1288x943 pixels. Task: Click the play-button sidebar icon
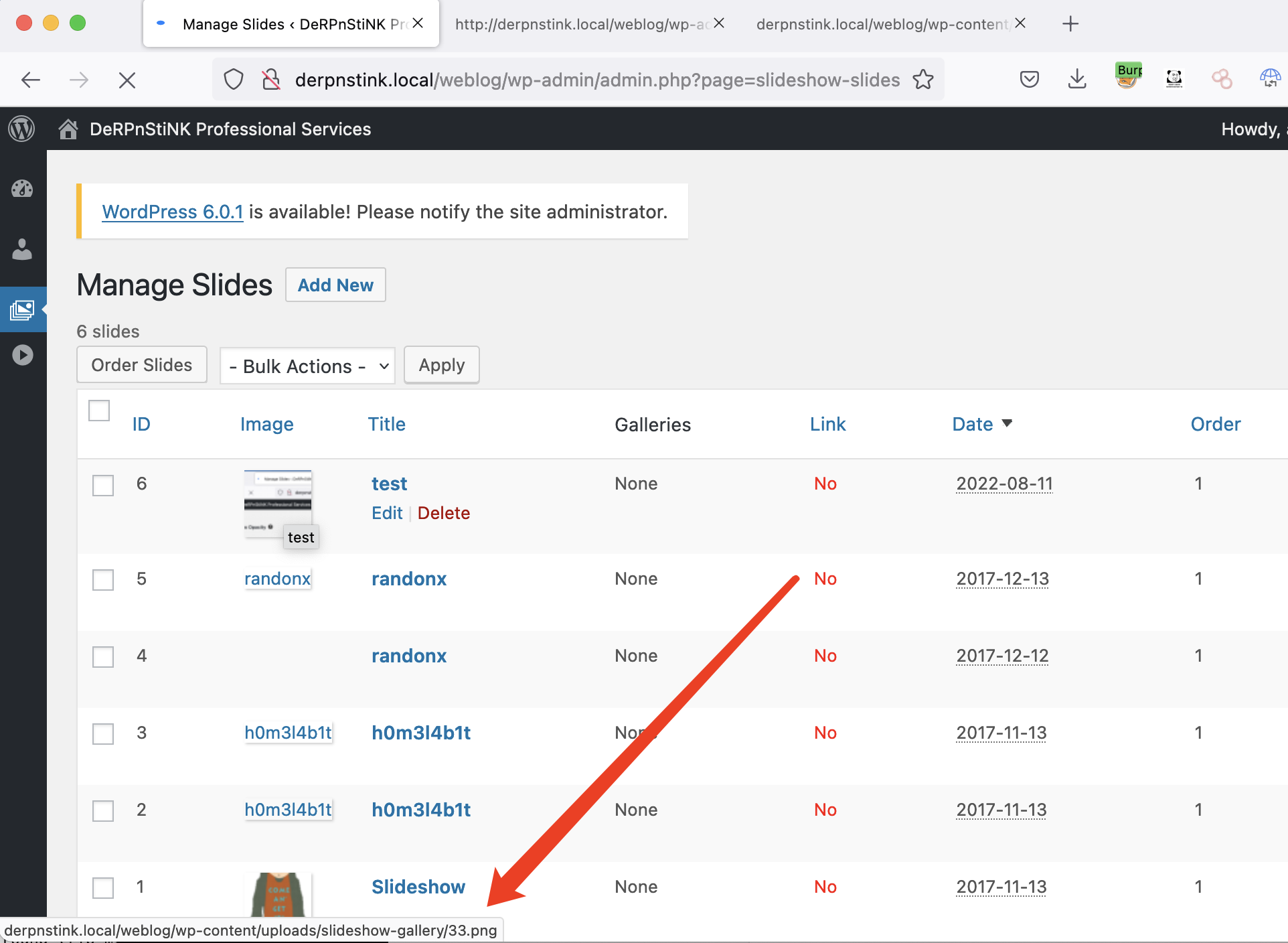pyautogui.click(x=22, y=355)
